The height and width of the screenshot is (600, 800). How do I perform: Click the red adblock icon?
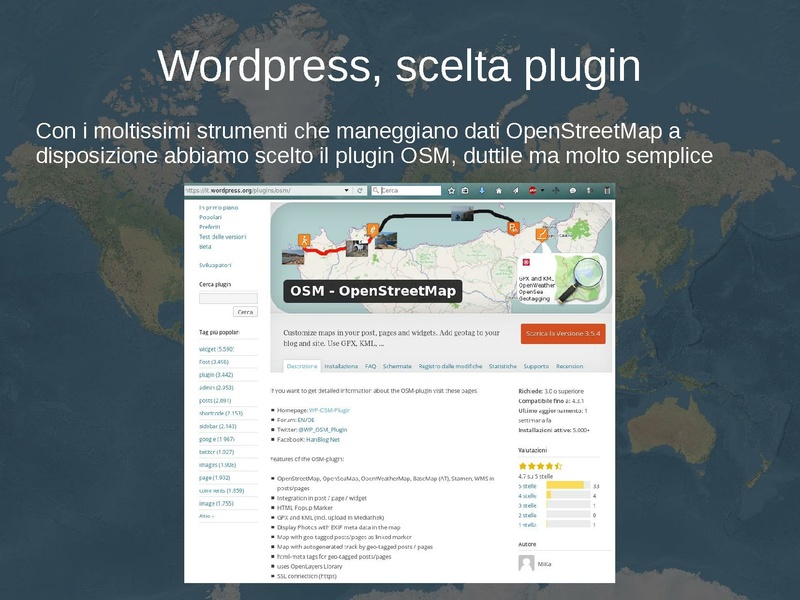[533, 190]
